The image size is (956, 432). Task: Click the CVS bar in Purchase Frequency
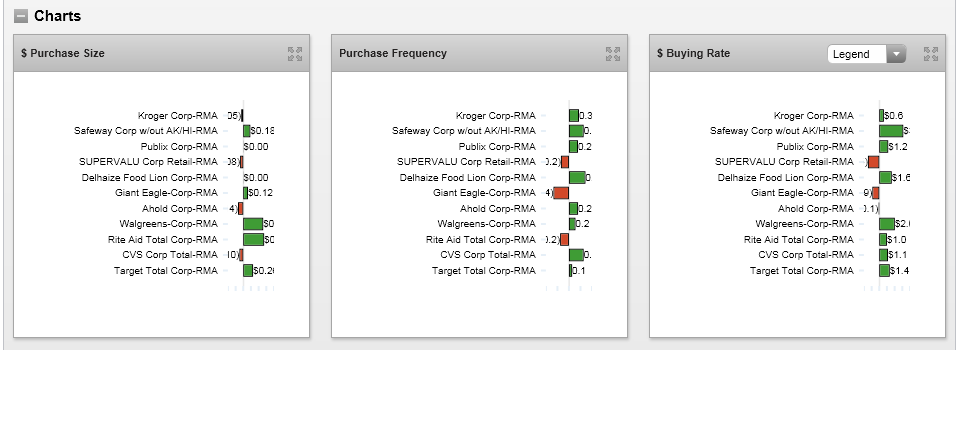pos(575,255)
